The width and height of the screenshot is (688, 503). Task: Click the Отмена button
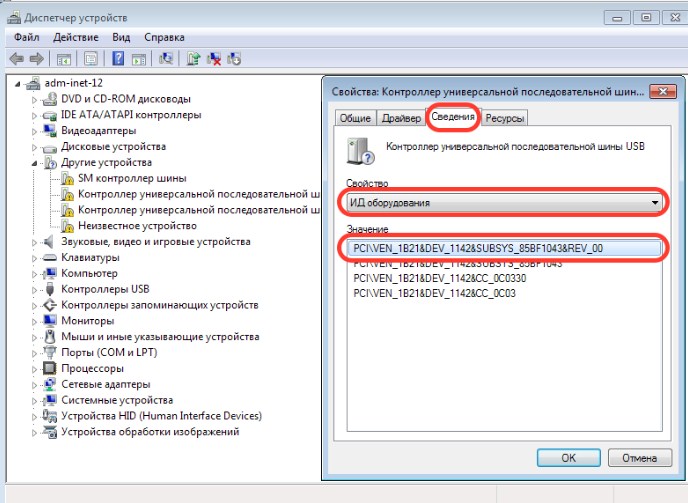[x=640, y=458]
